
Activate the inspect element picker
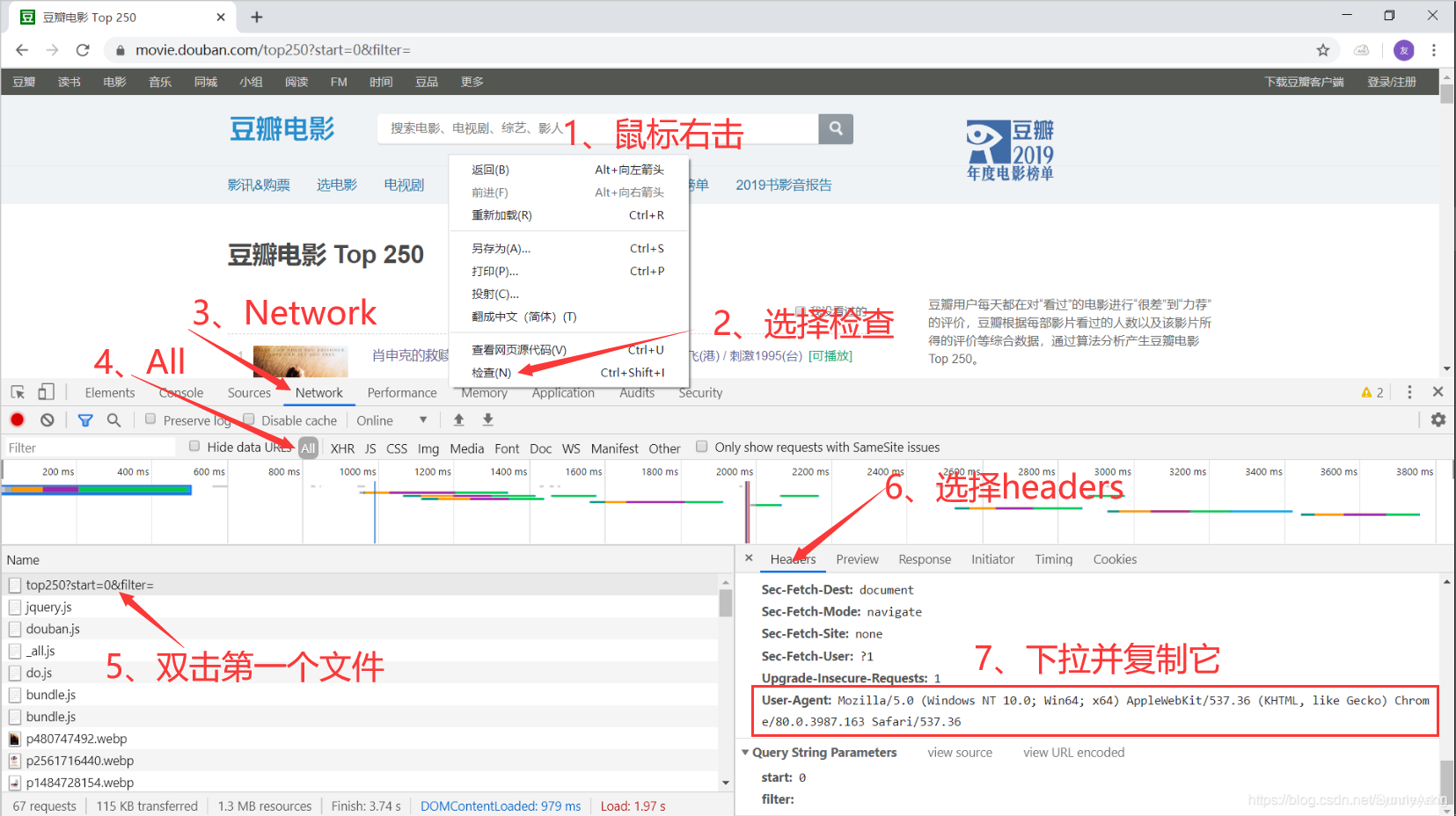click(18, 392)
